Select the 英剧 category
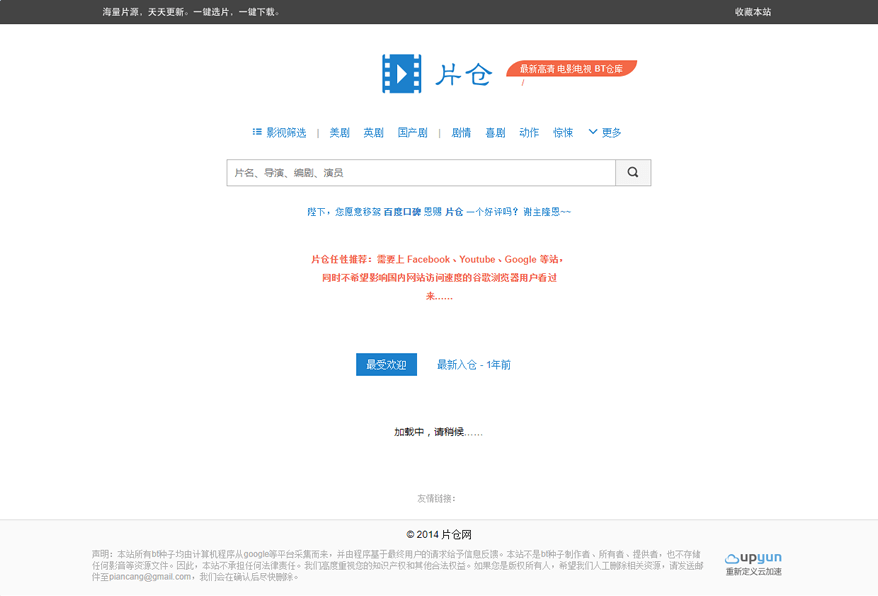Screen dimensions: 878x596 [x=373, y=133]
